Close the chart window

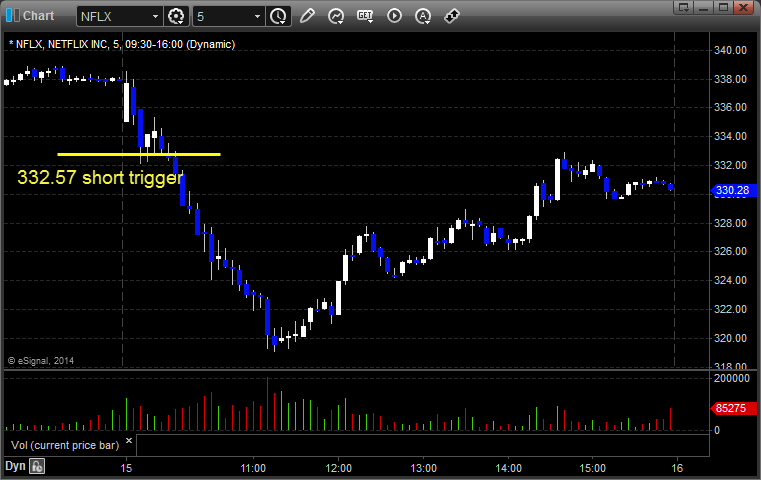[744, 7]
